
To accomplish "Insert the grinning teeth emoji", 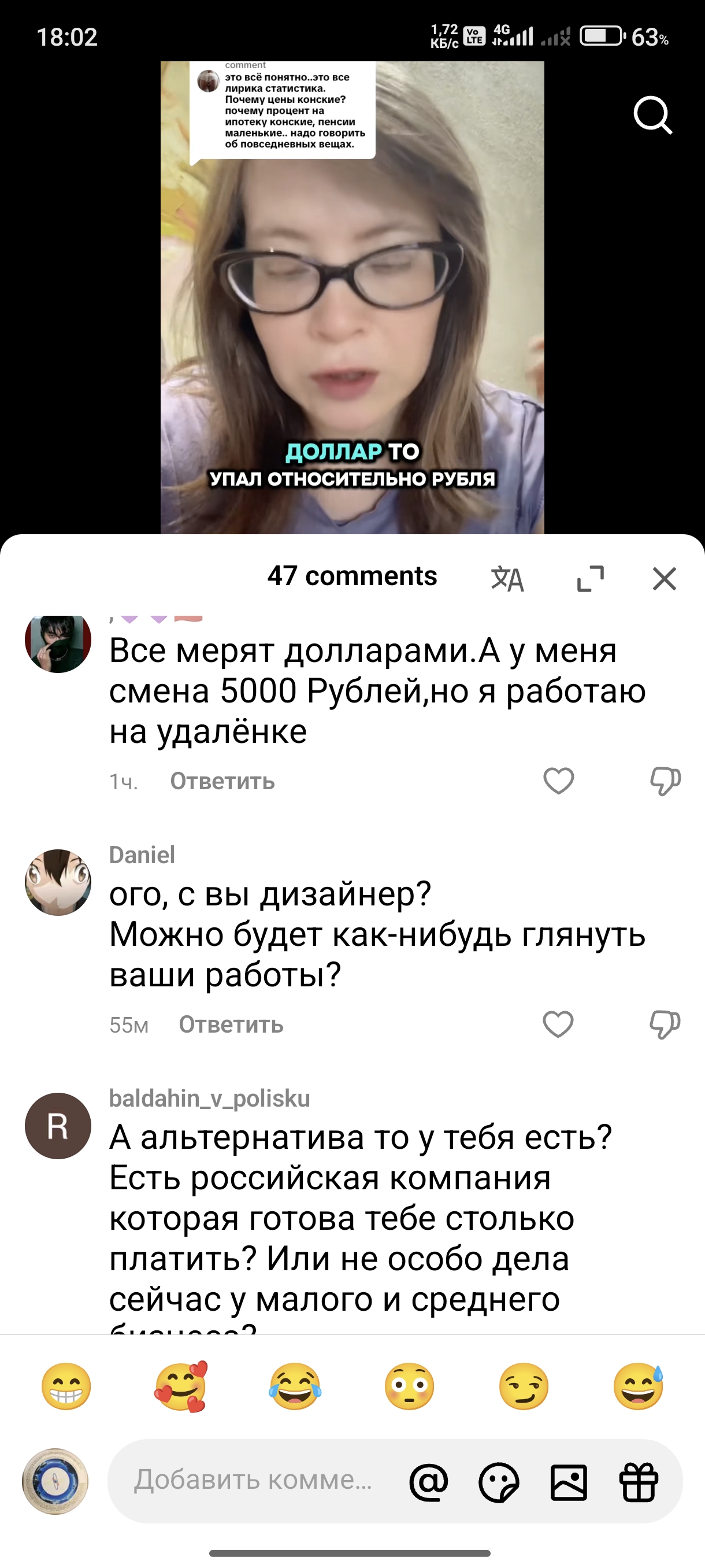I will click(66, 1386).
